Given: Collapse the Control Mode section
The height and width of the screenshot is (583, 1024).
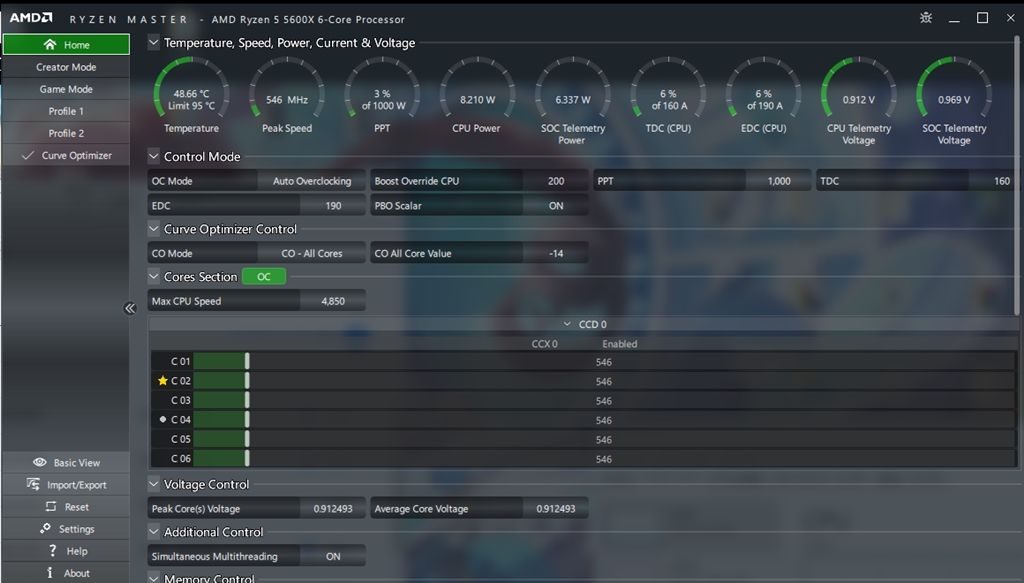Looking at the screenshot, I should tap(153, 156).
